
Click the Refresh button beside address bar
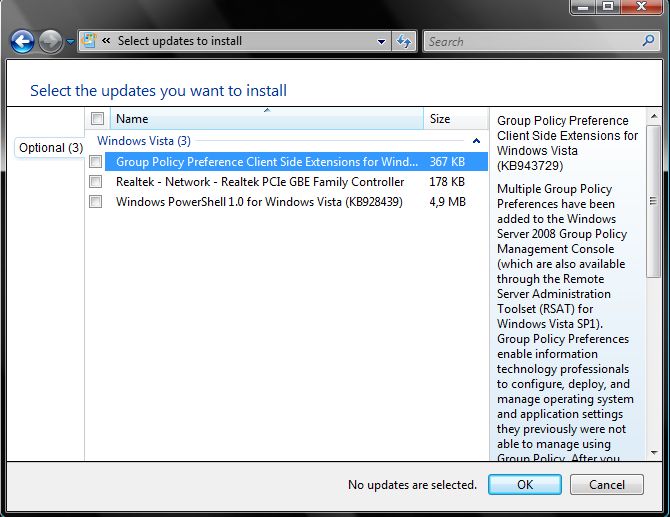[404, 41]
